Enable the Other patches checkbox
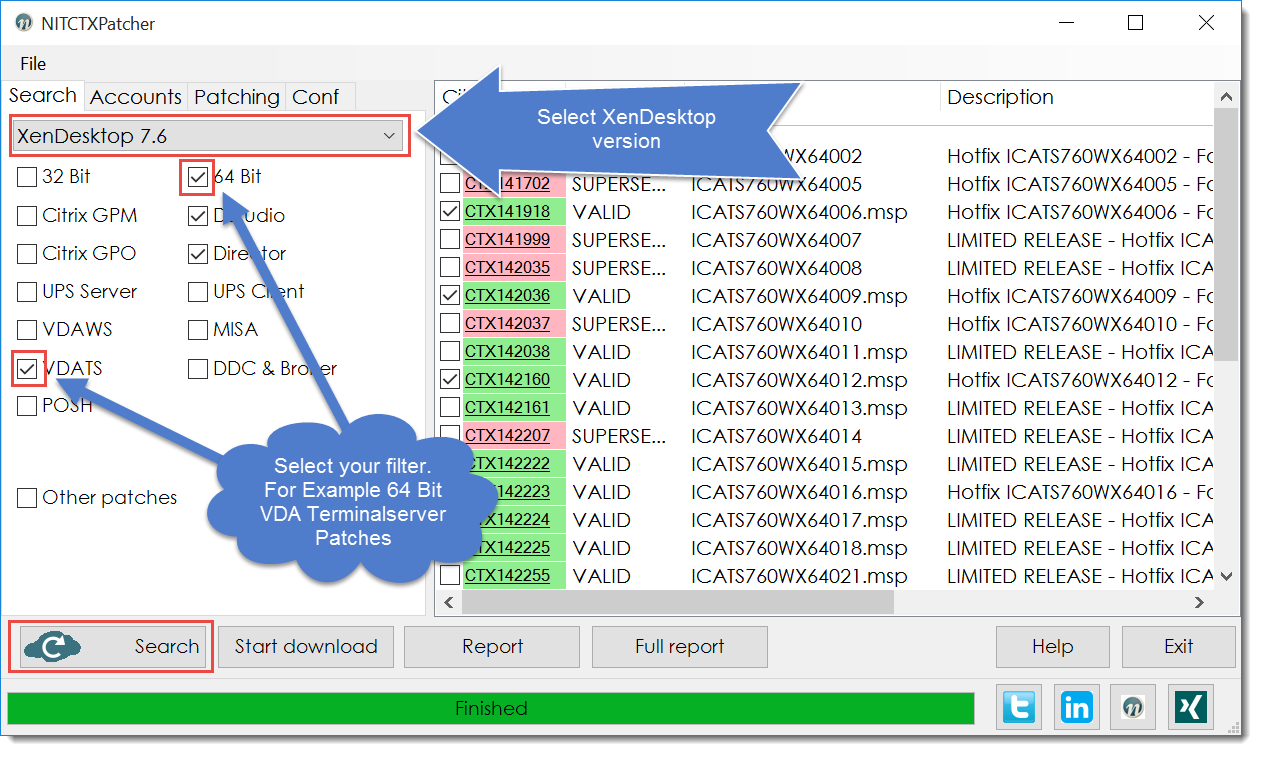The height and width of the screenshot is (764, 1268). click(27, 498)
